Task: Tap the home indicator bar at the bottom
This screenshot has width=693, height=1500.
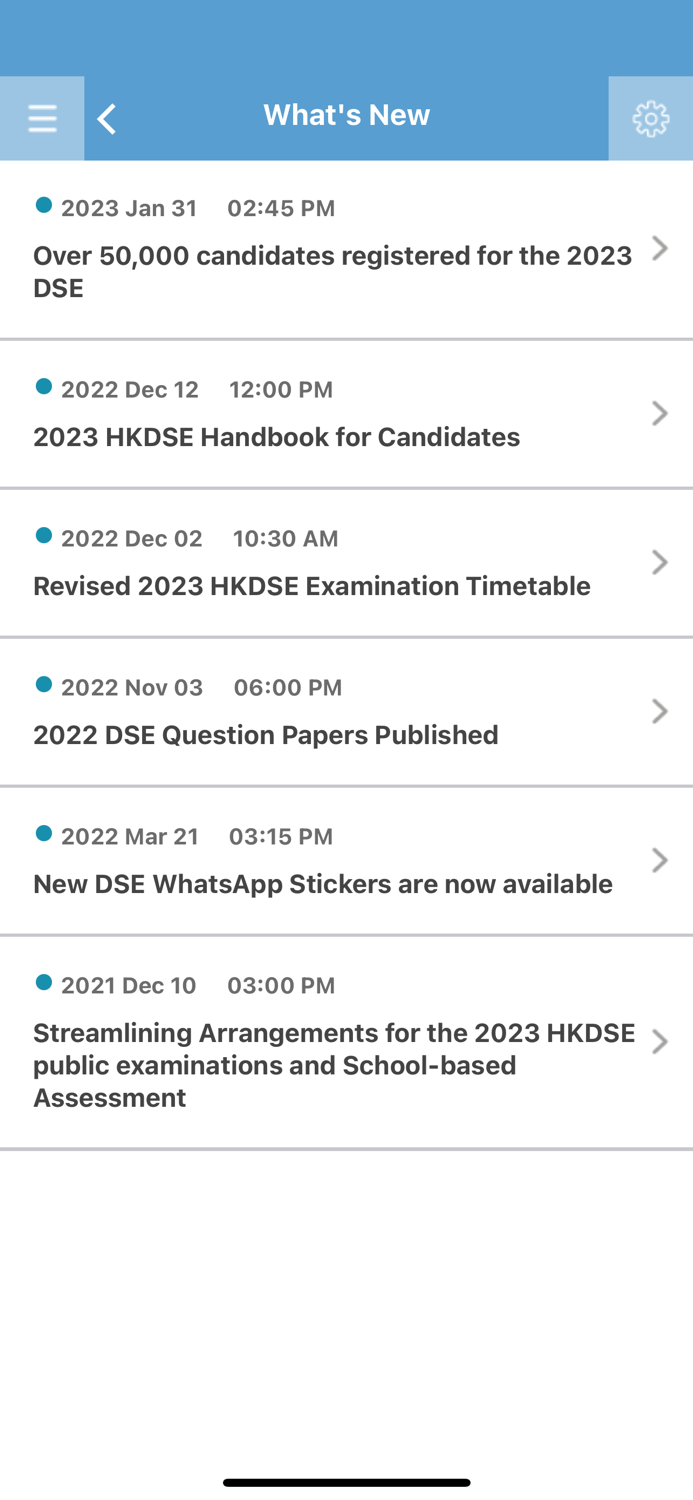Action: point(346,1482)
